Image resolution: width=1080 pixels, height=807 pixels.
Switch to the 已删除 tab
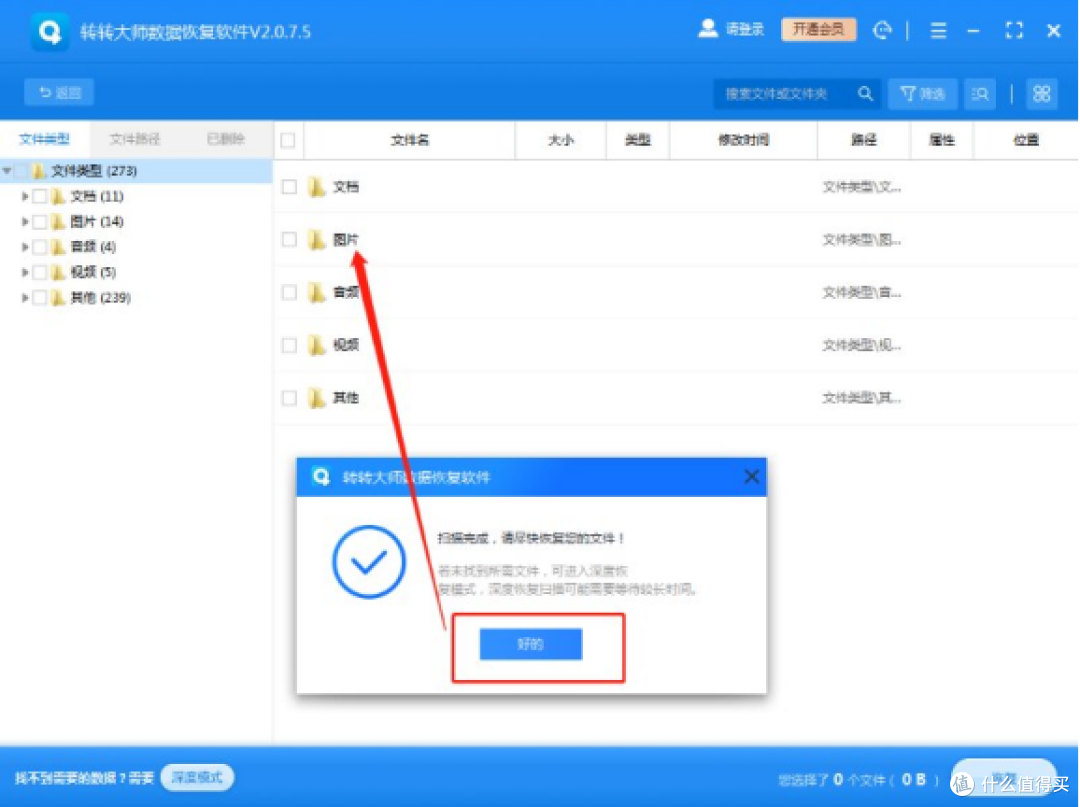coord(226,139)
